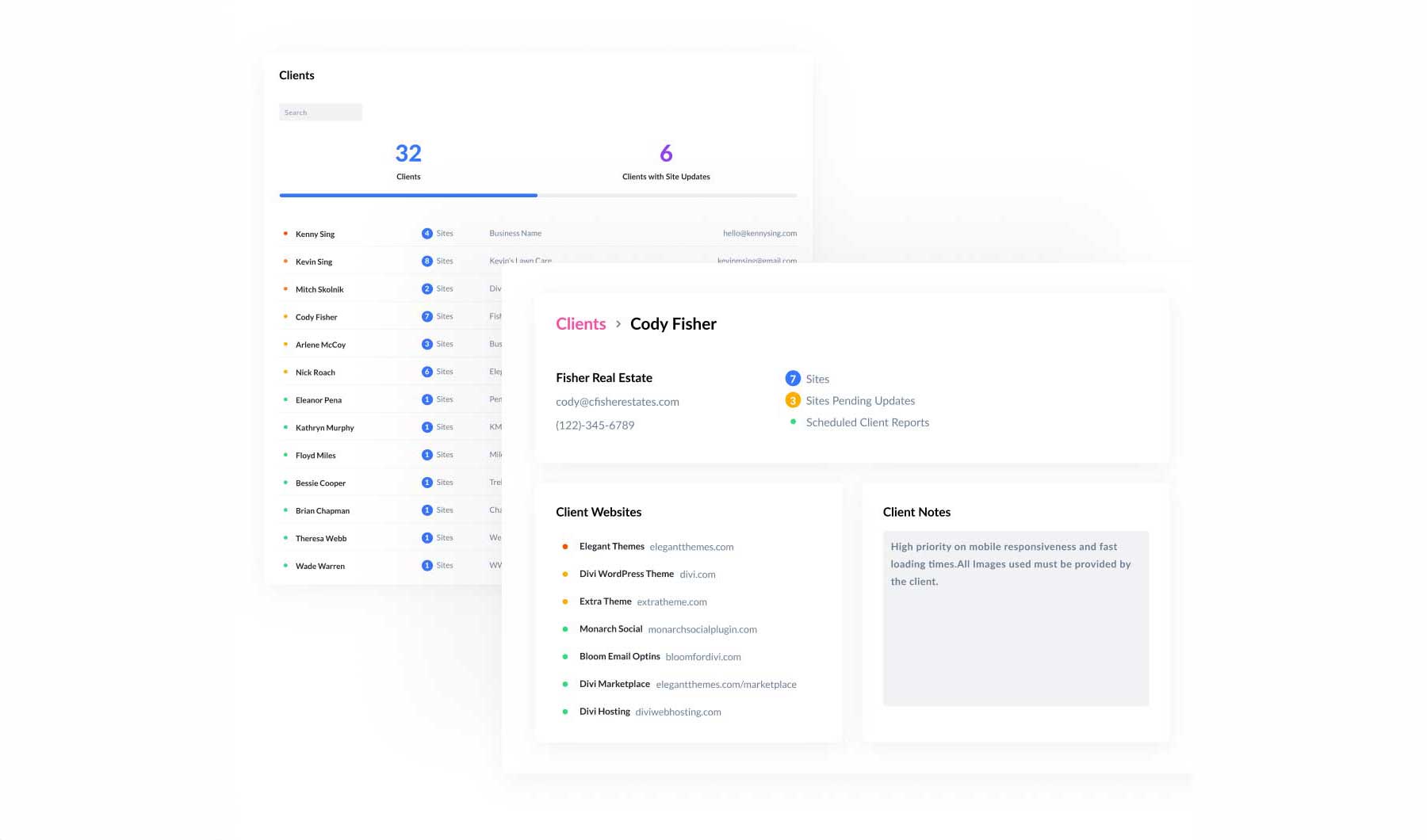Screen dimensions: 1427x840
Task: Select the Bloom Email Optins site name
Action: click(620, 656)
